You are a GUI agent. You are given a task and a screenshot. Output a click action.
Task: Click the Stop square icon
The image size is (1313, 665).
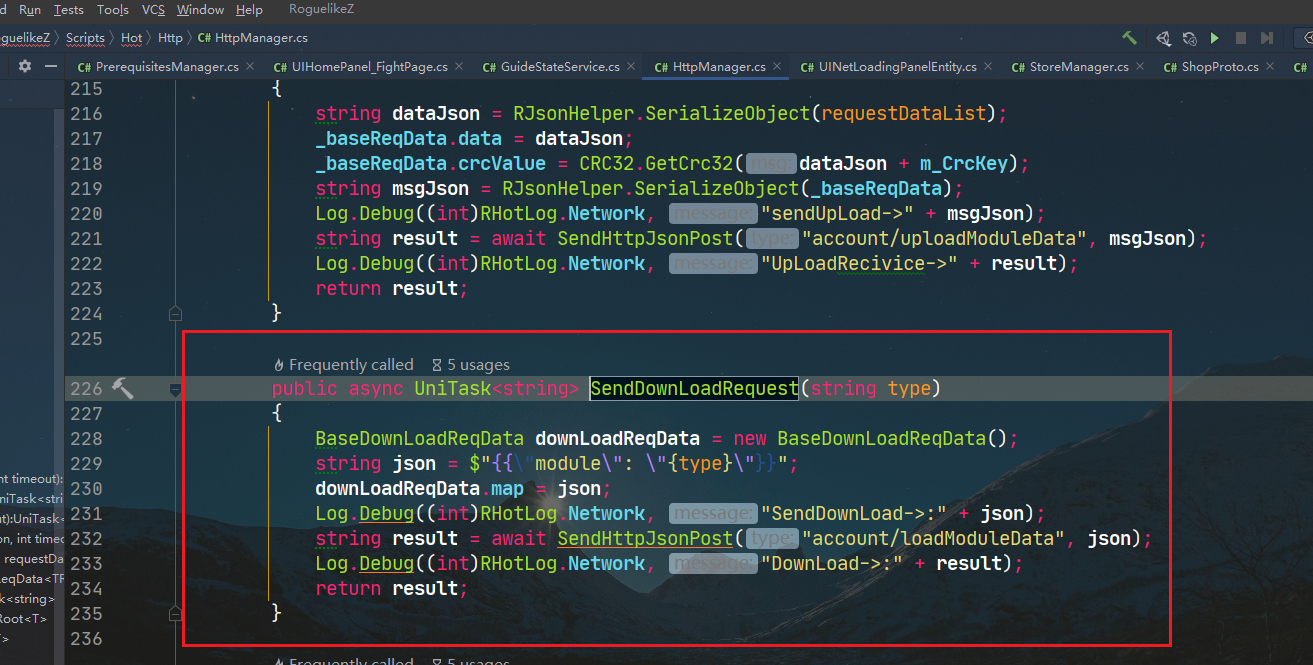coord(1241,38)
